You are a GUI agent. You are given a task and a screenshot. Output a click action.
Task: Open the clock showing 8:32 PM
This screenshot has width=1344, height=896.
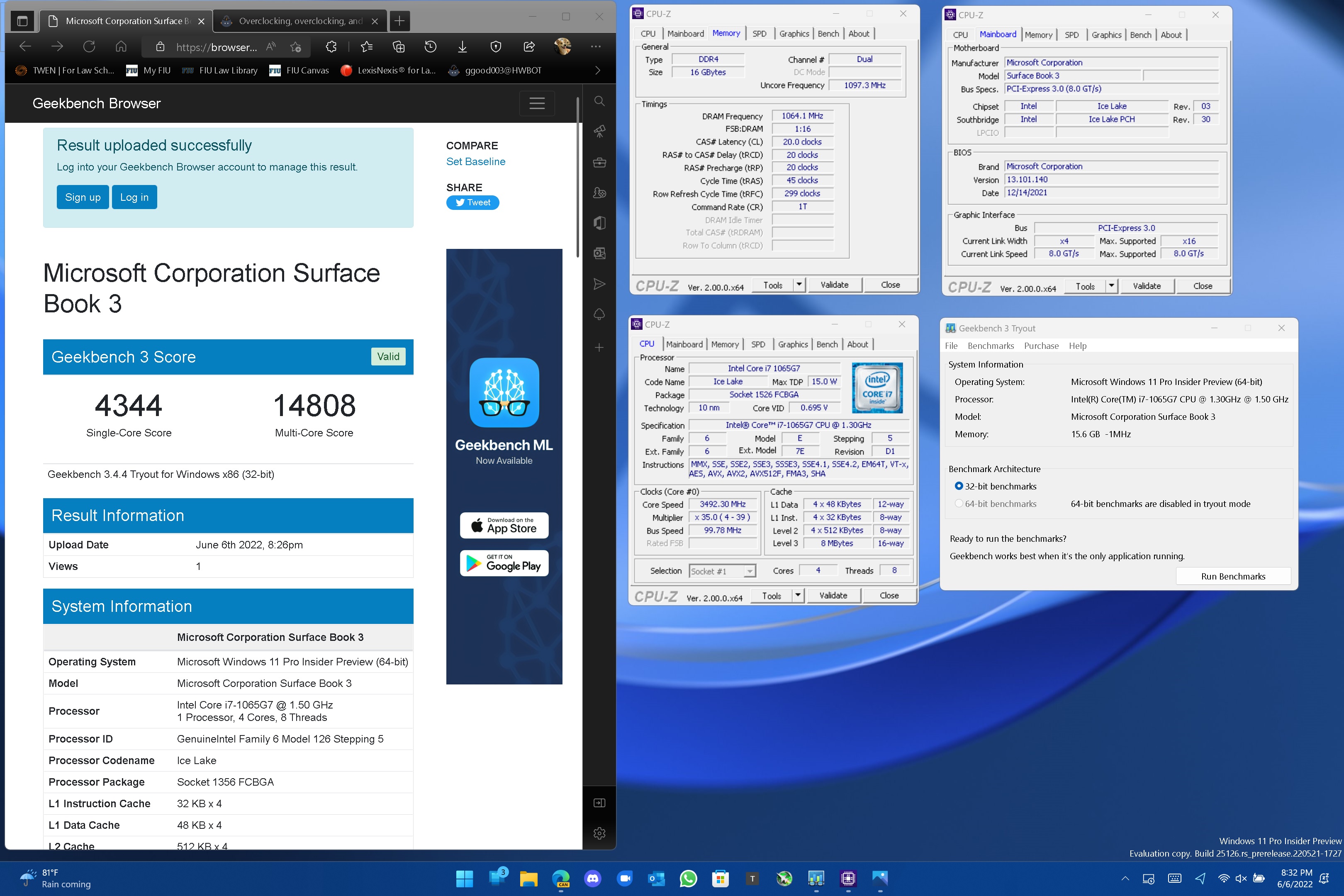pyautogui.click(x=1295, y=878)
